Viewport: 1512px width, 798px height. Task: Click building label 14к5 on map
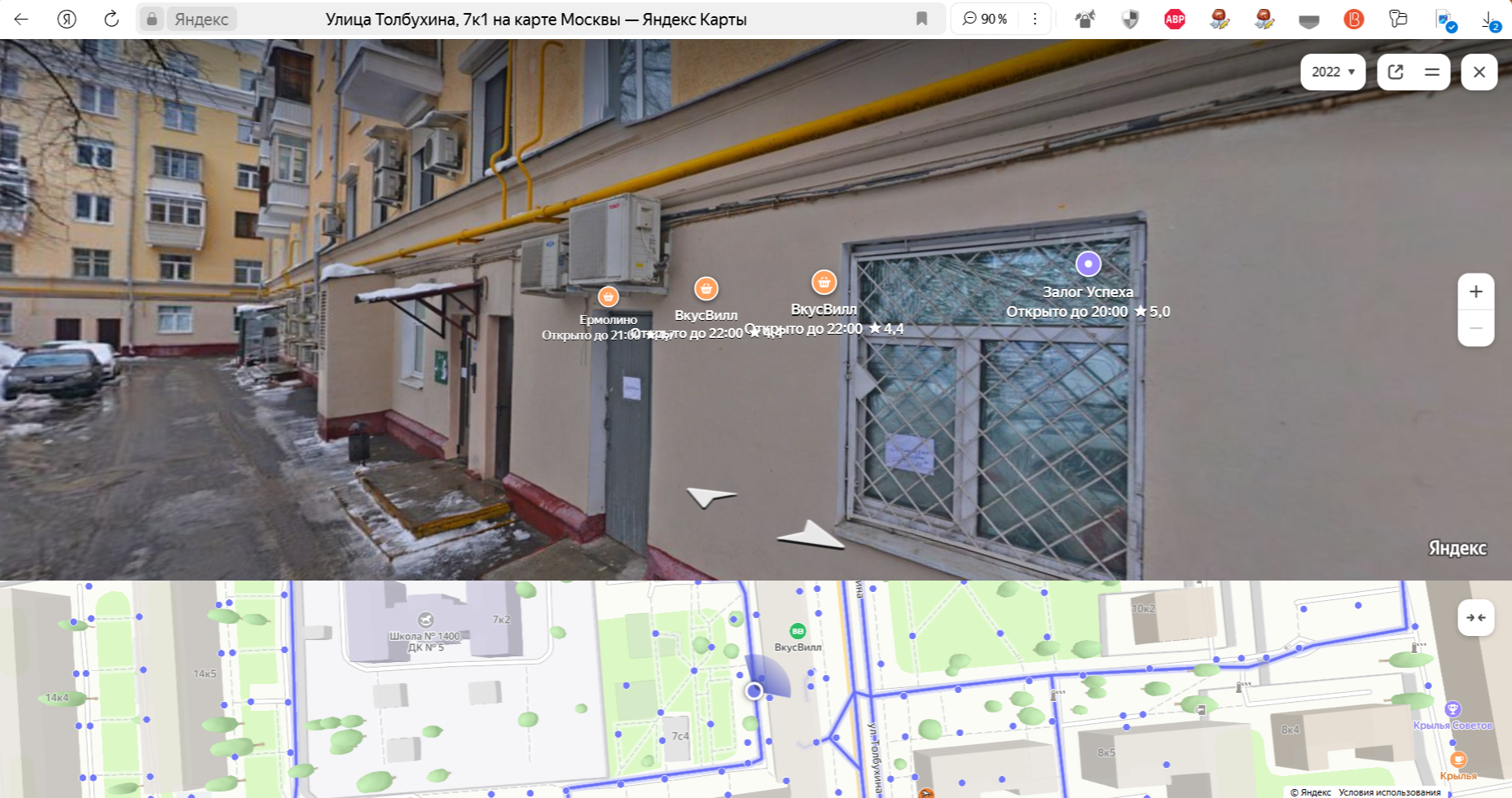205,673
